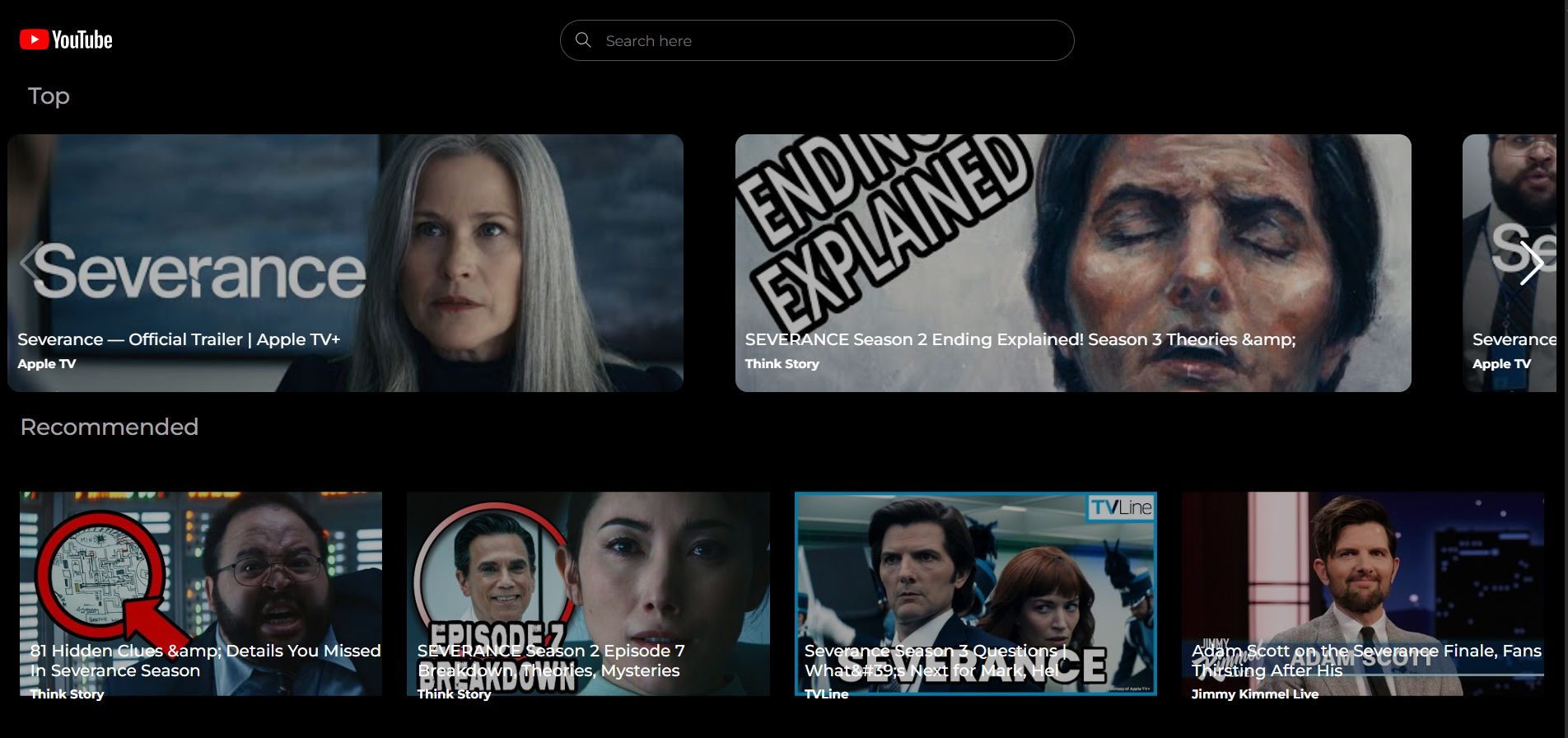Open Ending Explained video thumbnail
Viewport: 1568px width, 738px height.
coord(1073,263)
